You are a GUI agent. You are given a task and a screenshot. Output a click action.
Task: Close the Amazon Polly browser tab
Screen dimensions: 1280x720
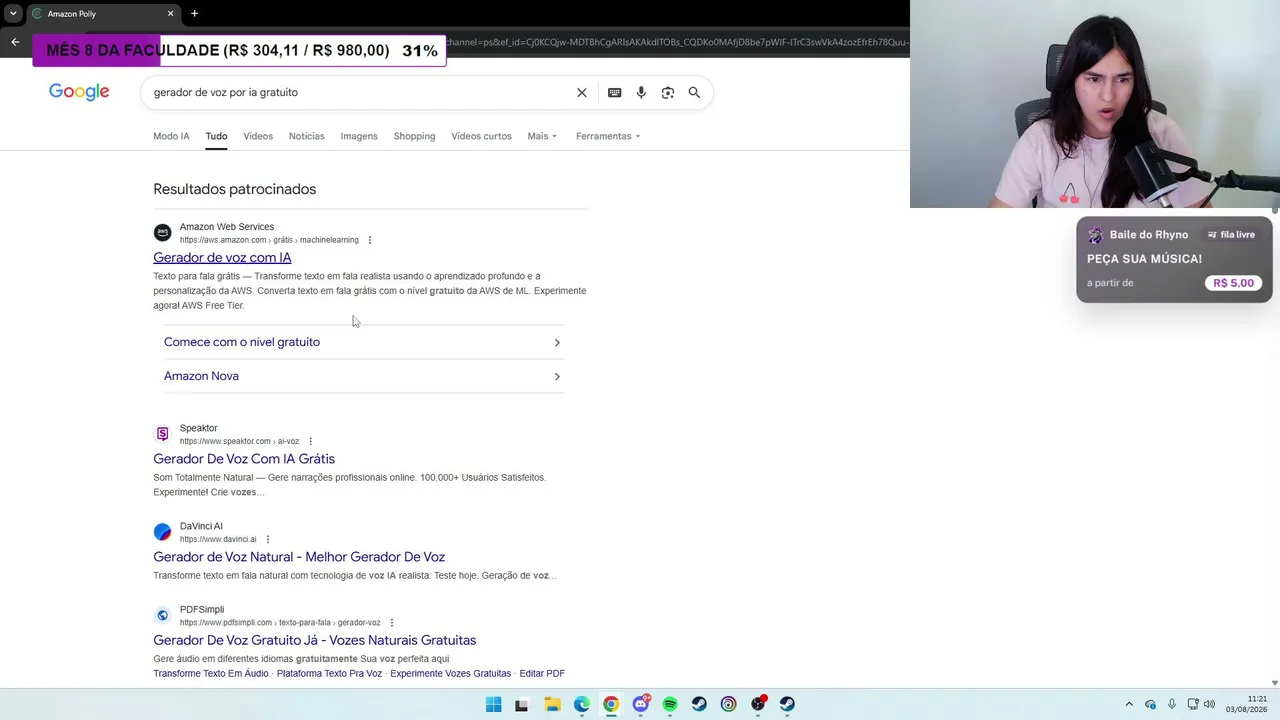(170, 14)
